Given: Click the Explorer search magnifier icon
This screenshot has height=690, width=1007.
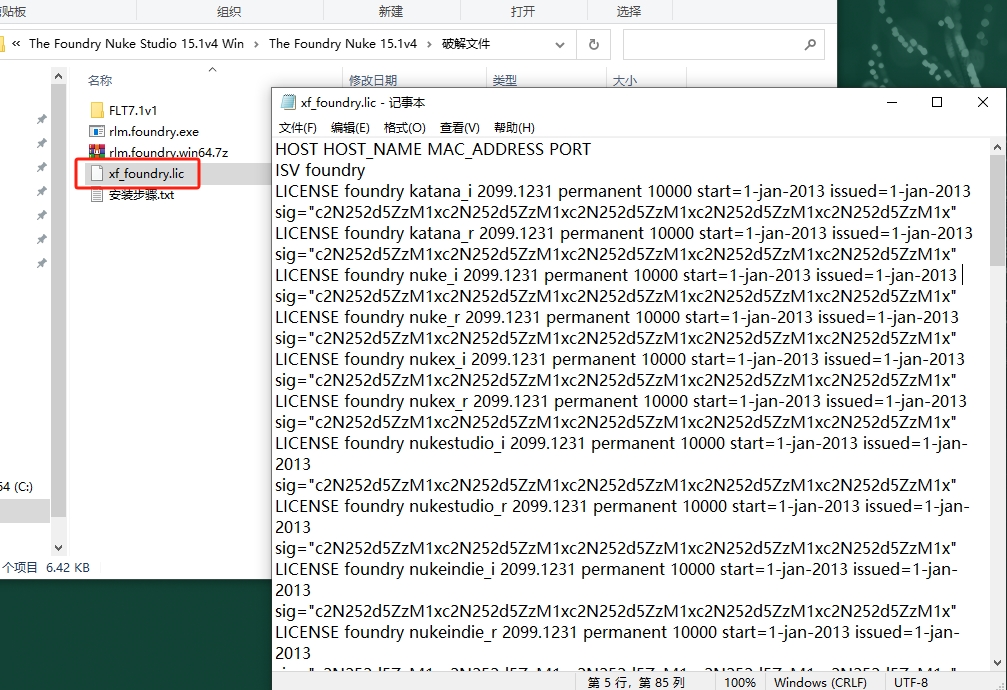Looking at the screenshot, I should (810, 44).
